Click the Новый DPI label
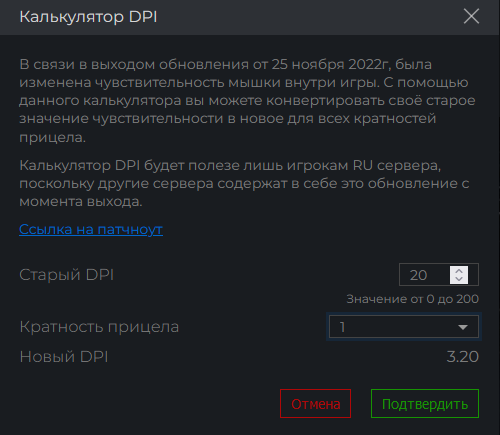The width and height of the screenshot is (500, 435). [64, 357]
